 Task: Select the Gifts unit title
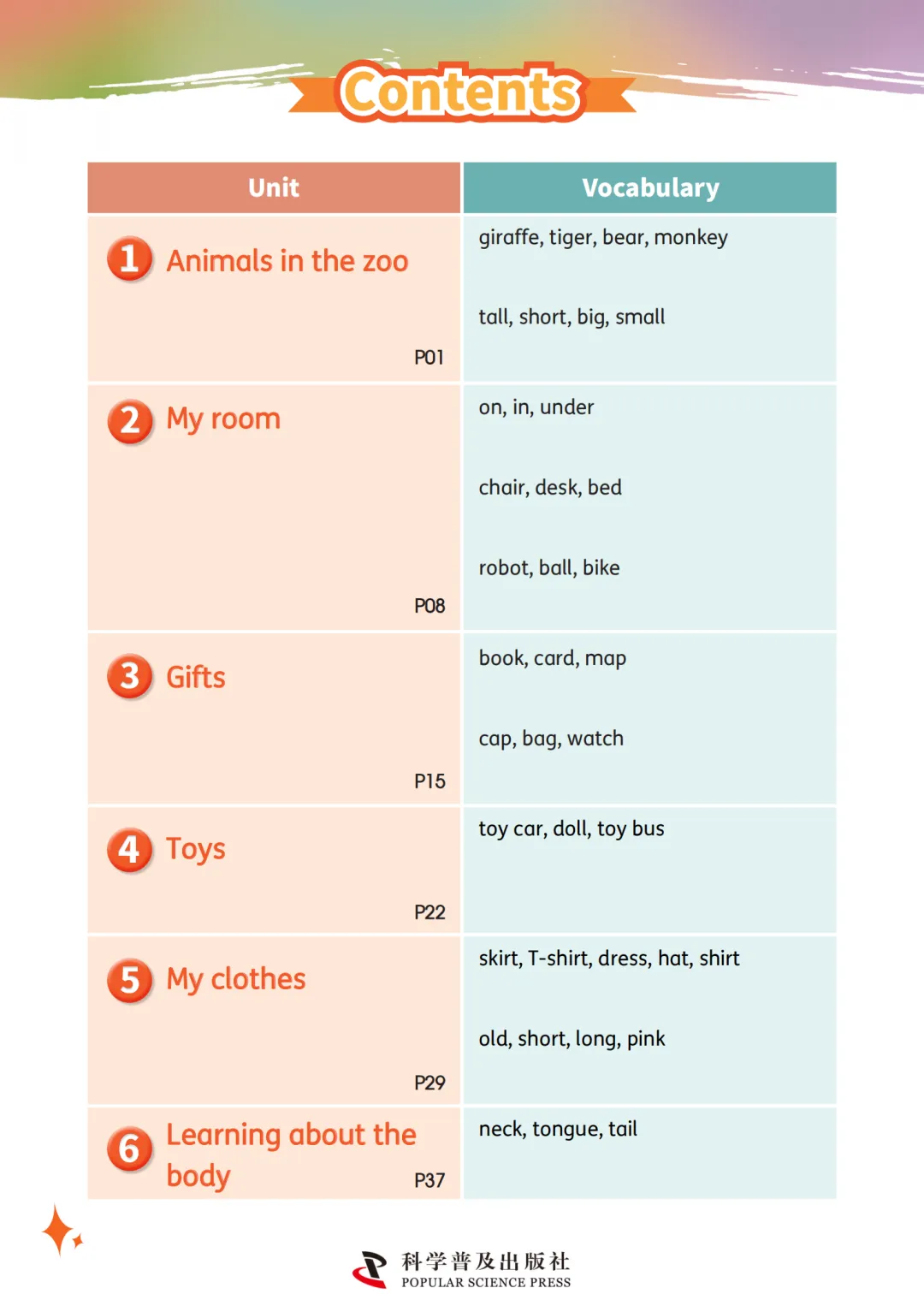(196, 678)
